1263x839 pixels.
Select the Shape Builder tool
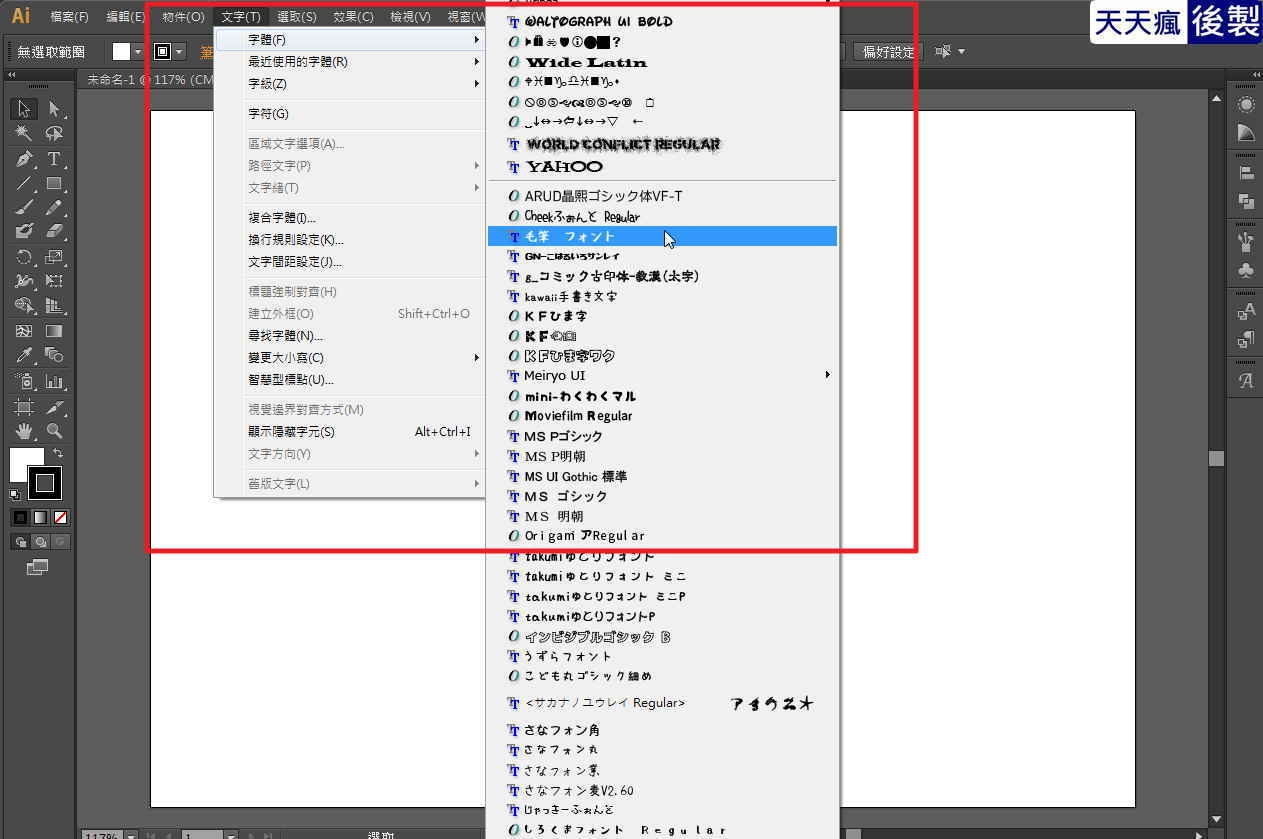[25, 306]
